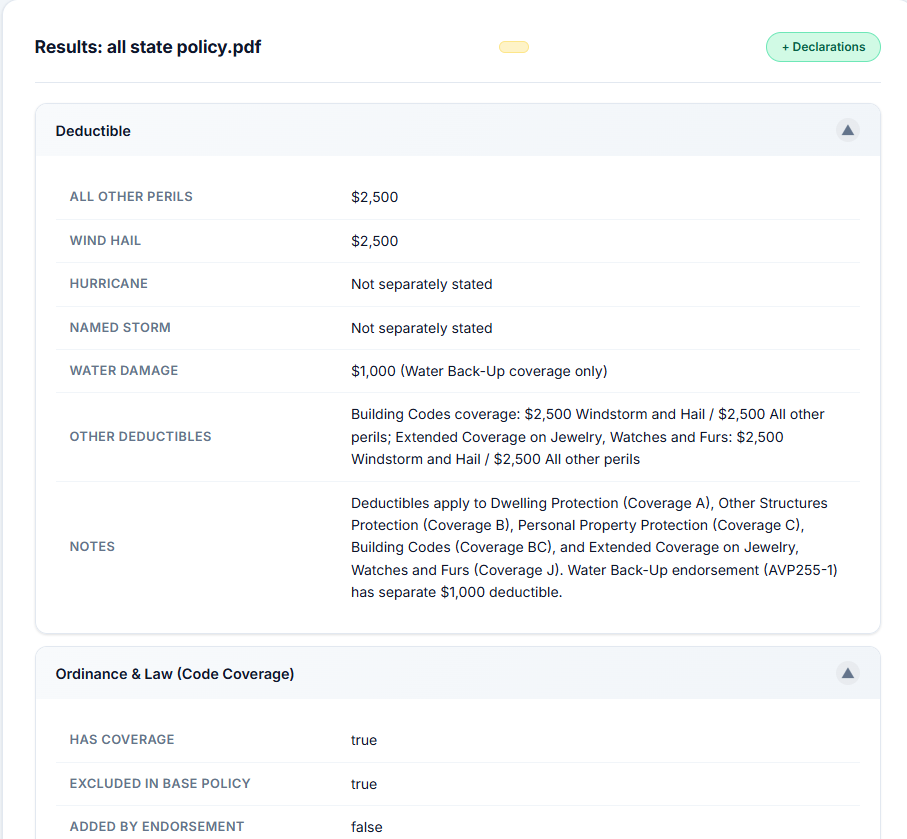Click the HAS COVERAGE true value
Screen dimensions: 907x839
[x=364, y=740]
